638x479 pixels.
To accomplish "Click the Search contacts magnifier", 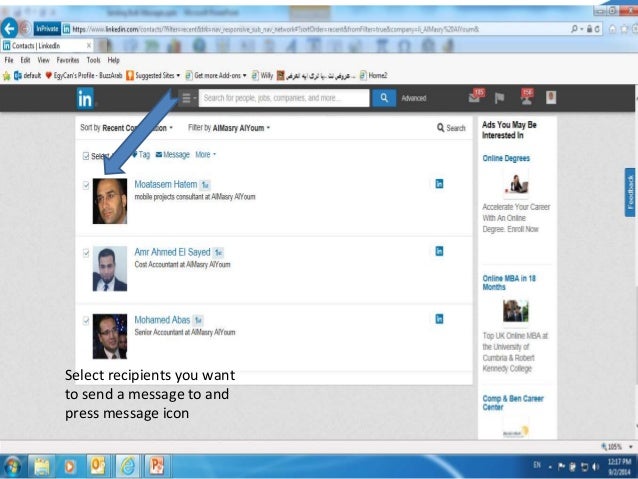I will (440, 128).
